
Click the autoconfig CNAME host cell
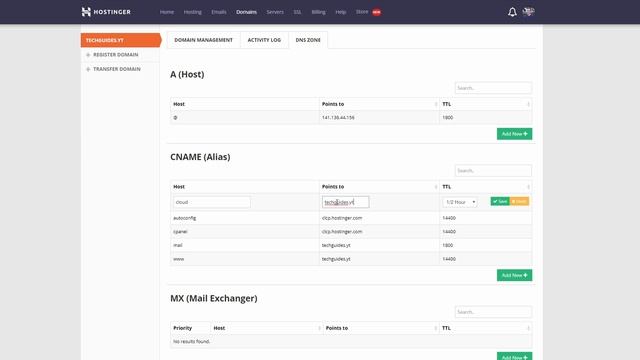[x=244, y=218]
